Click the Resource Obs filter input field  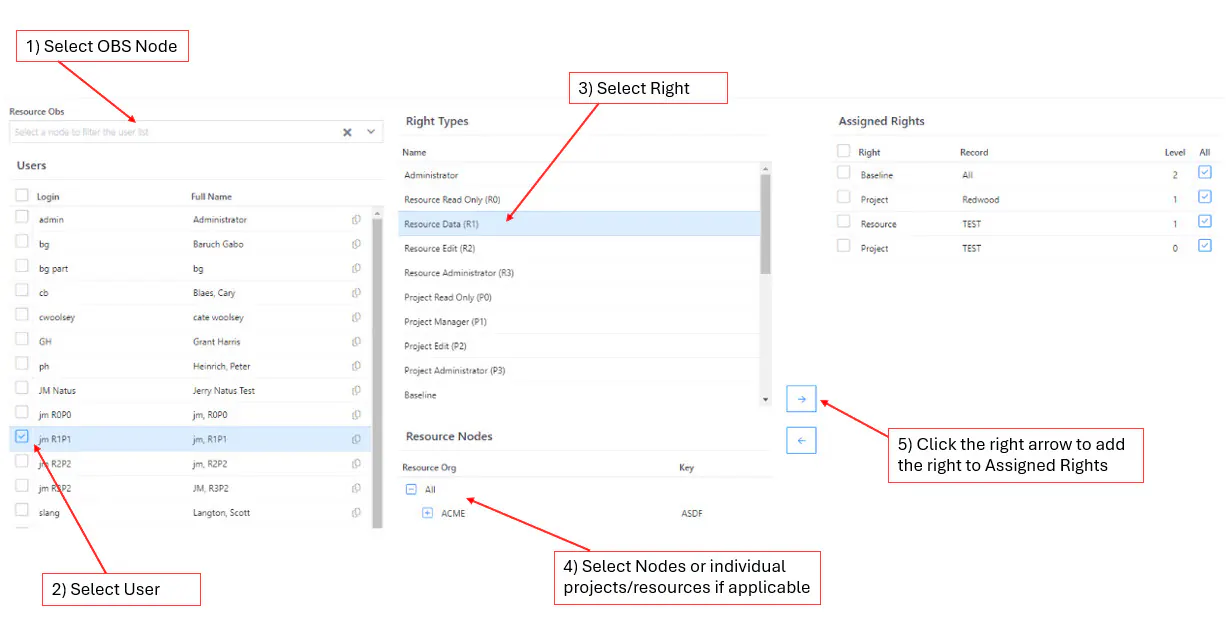coord(175,132)
